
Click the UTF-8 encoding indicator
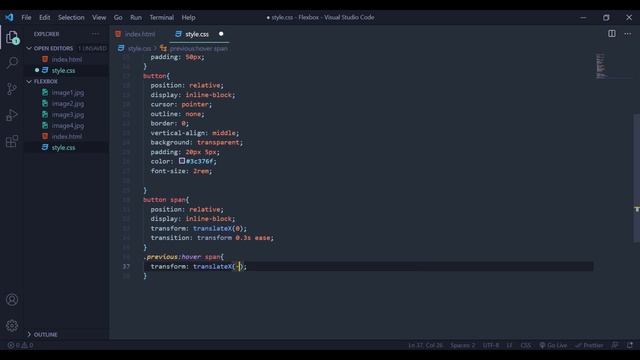491,345
